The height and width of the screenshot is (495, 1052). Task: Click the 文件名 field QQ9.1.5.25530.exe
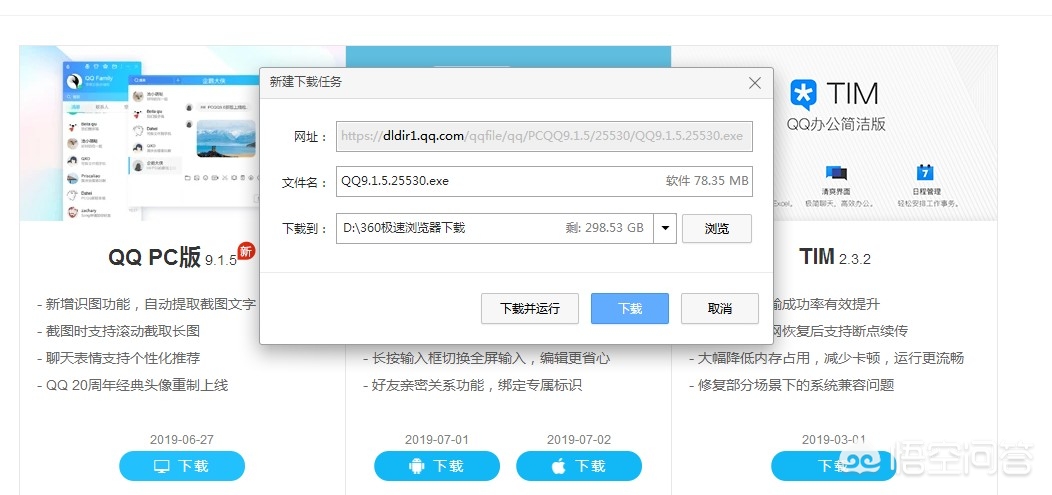[x=544, y=181]
